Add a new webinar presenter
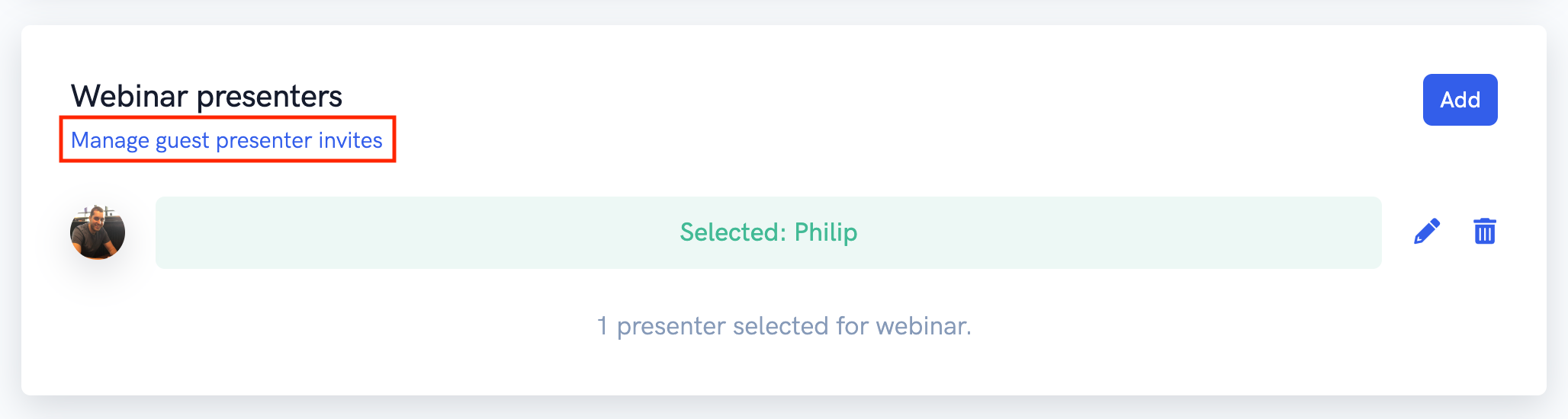 point(1460,100)
